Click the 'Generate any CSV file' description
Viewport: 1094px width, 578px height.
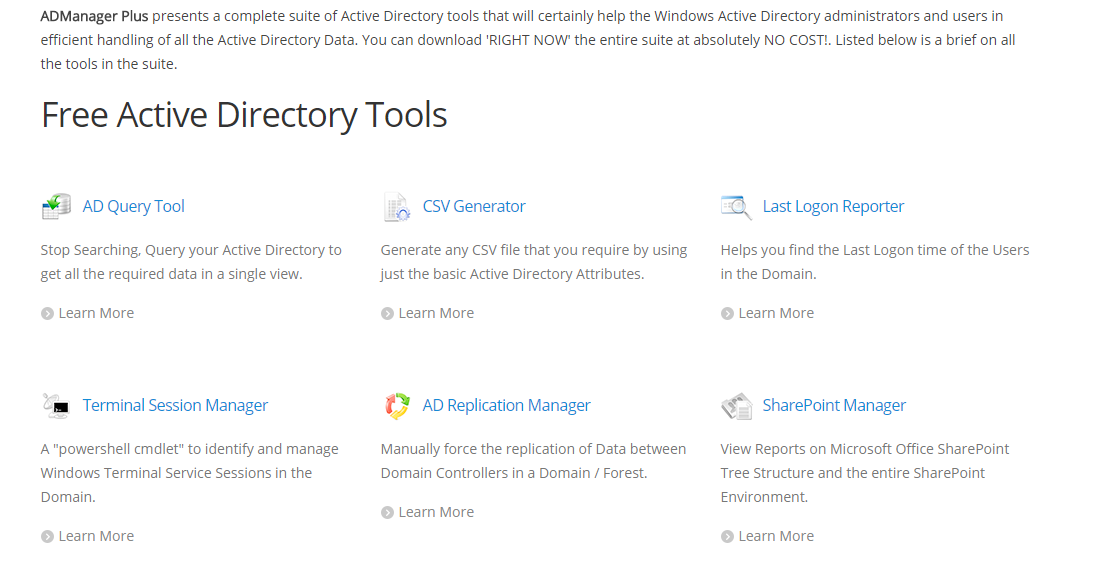534,262
